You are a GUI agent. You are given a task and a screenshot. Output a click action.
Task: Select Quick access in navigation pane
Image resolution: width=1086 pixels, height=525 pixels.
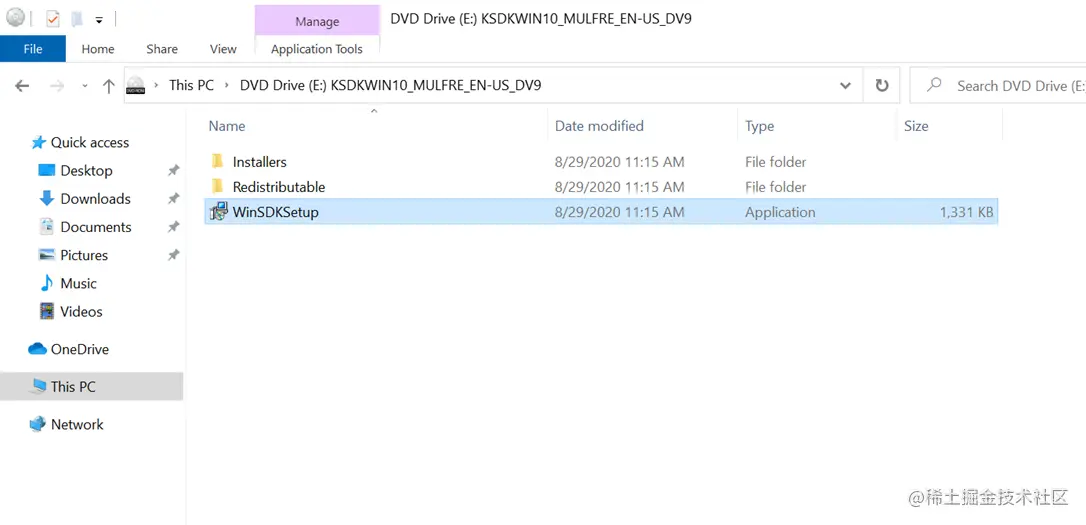pos(90,142)
